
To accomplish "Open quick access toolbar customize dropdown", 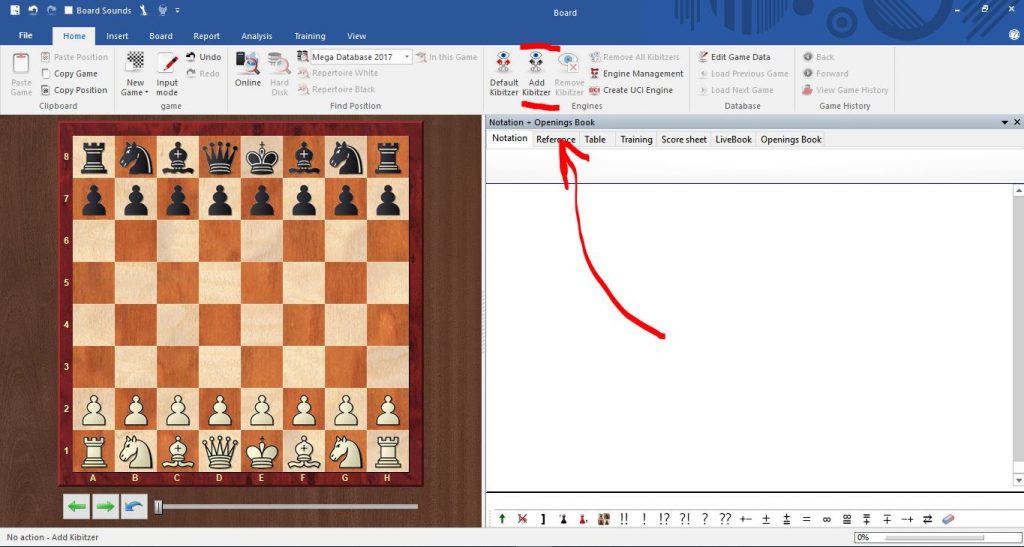I will (178, 10).
